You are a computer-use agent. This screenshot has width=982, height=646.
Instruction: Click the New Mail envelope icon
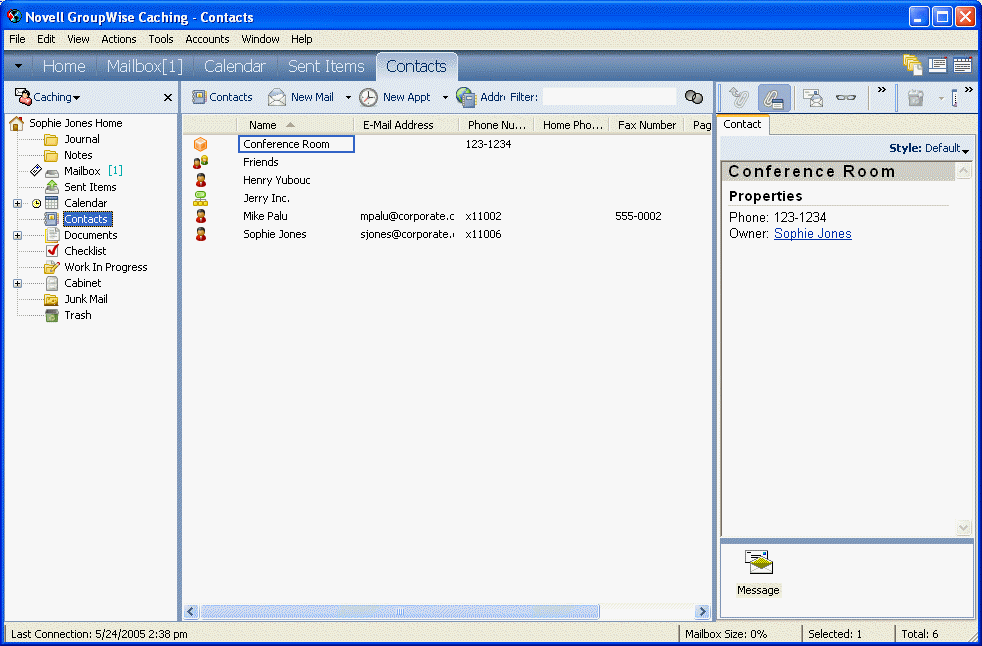tap(277, 97)
